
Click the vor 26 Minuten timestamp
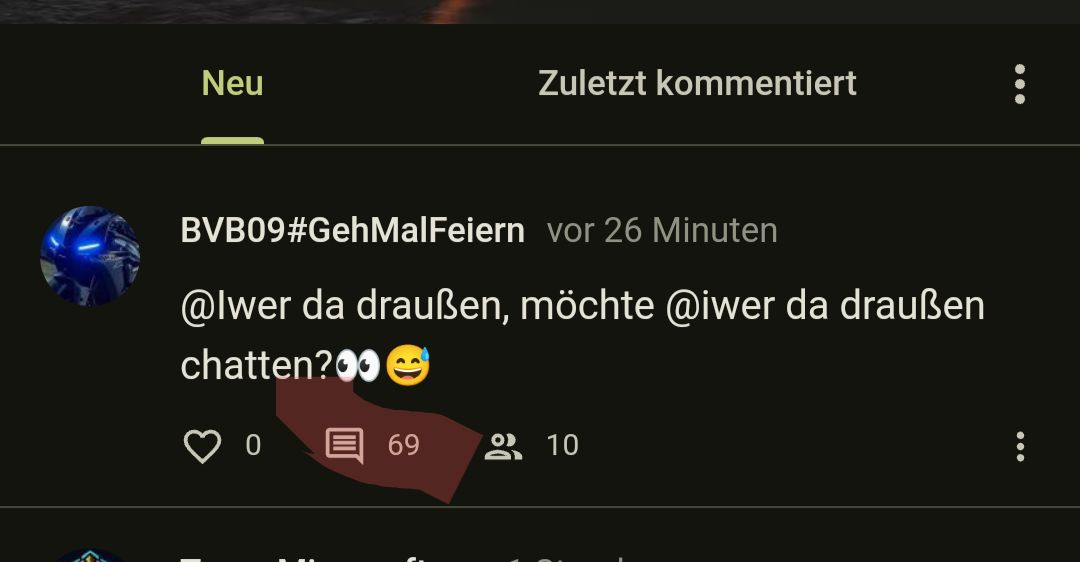point(662,230)
